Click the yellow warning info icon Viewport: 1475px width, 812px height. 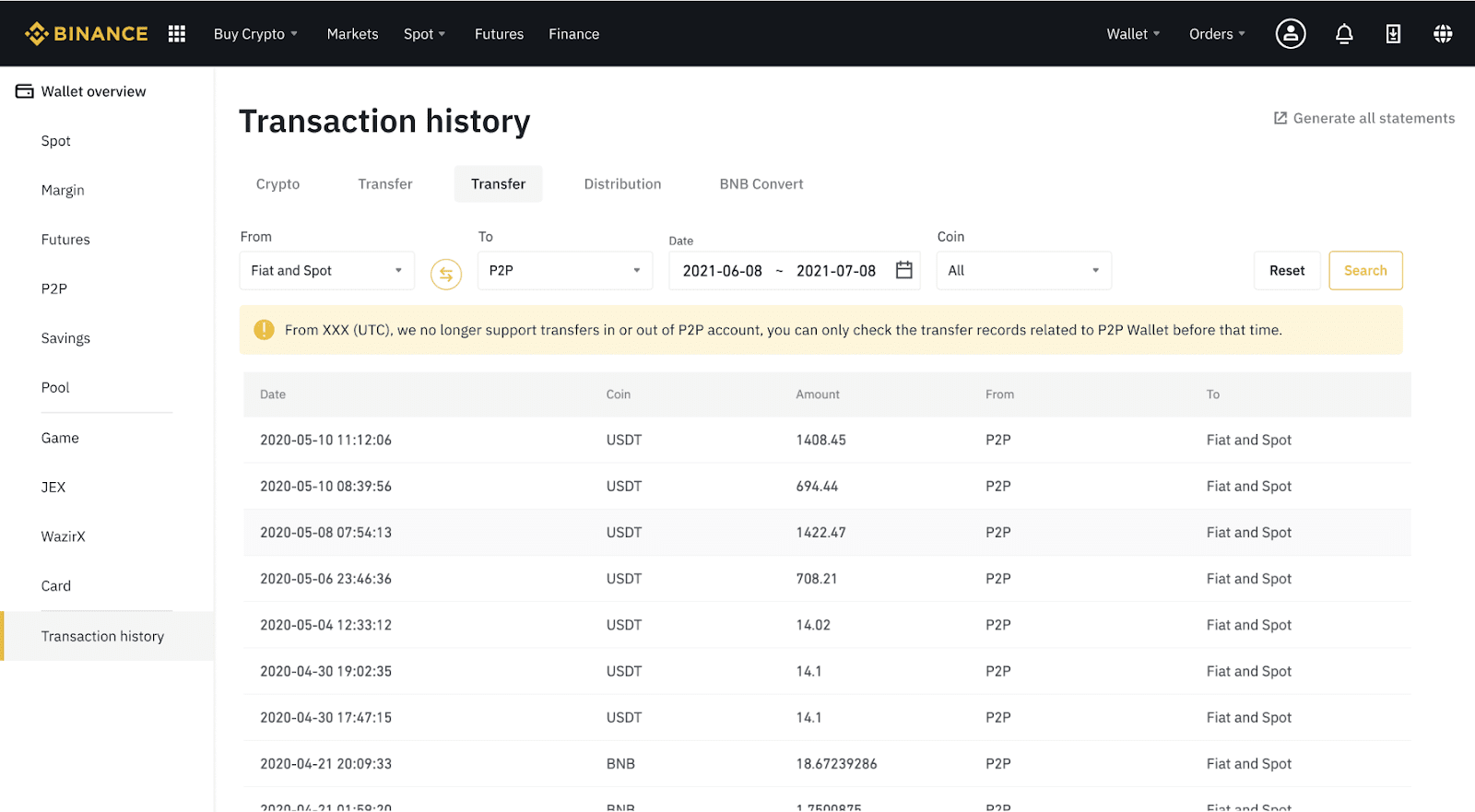coord(264,330)
